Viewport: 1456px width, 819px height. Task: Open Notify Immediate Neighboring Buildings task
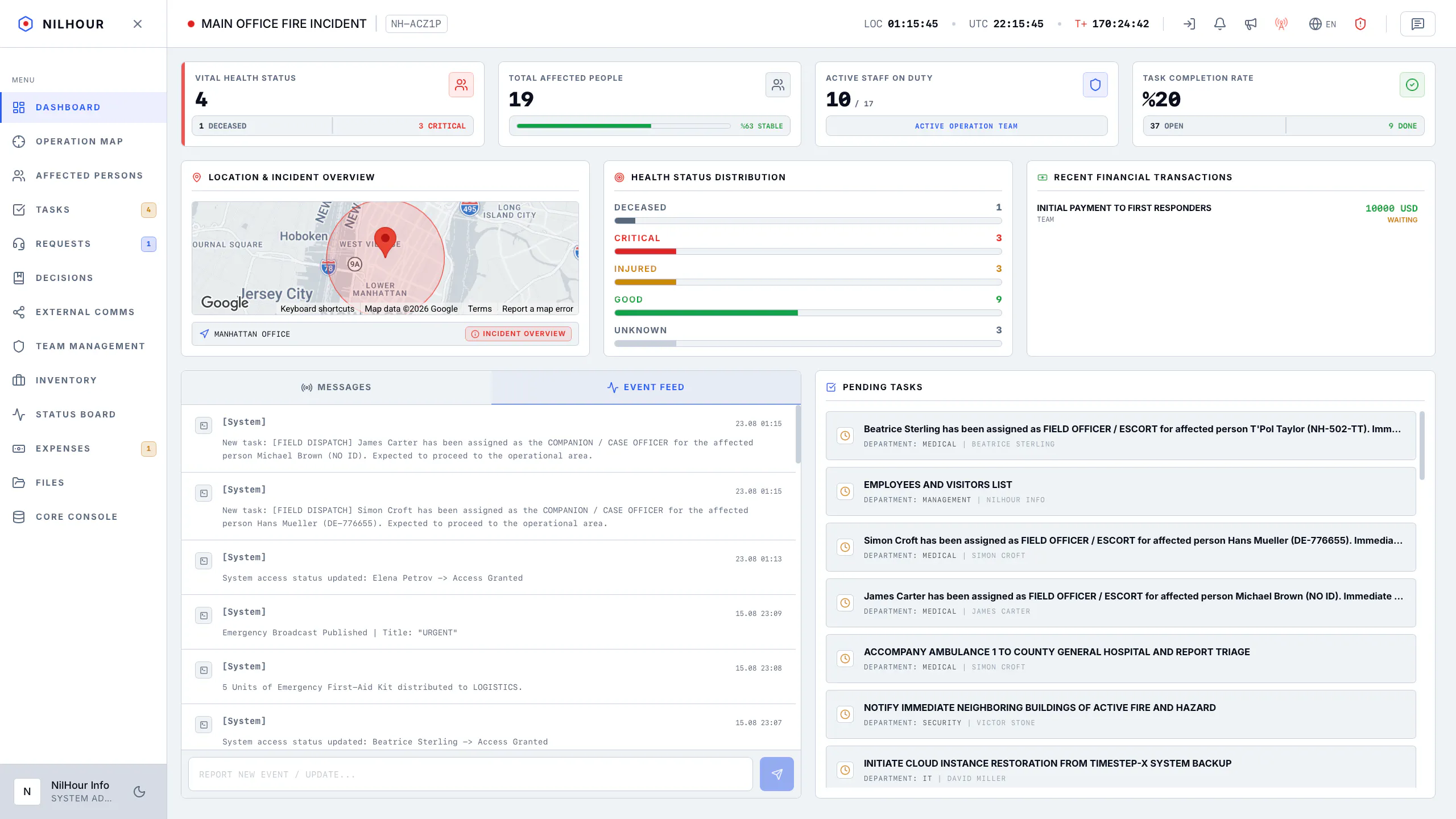1120,714
